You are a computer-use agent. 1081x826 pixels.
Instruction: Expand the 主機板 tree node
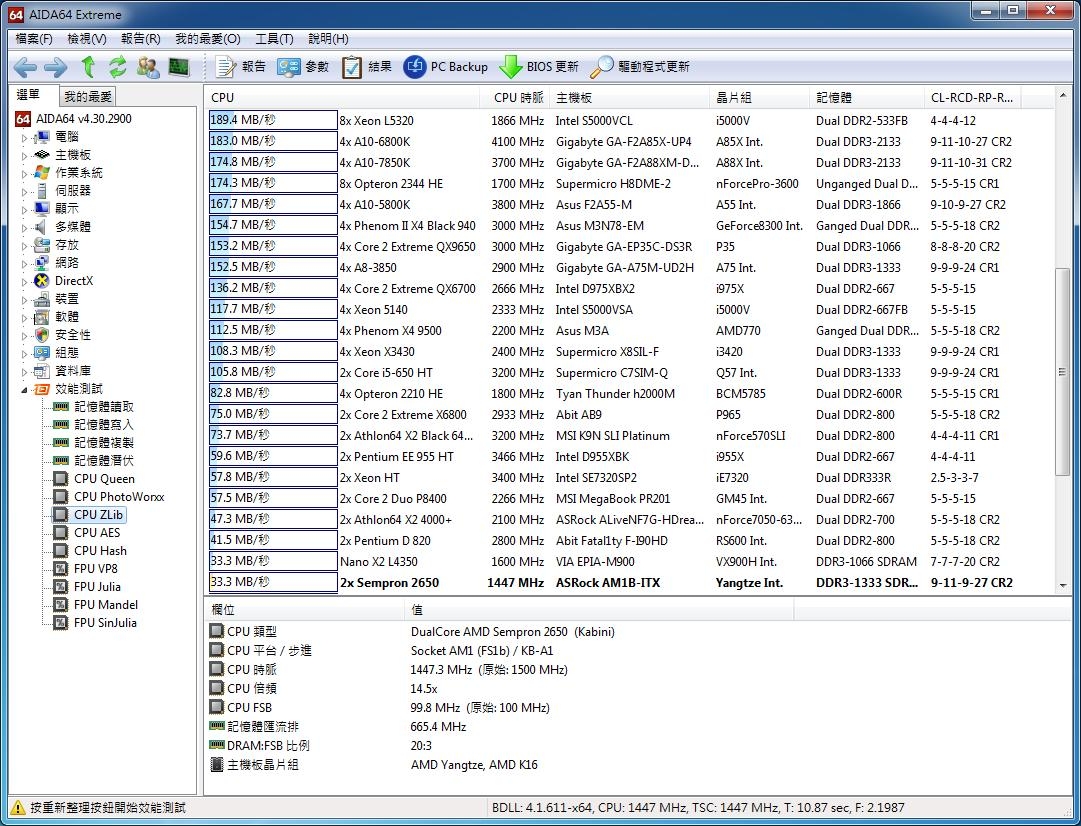[x=25, y=155]
